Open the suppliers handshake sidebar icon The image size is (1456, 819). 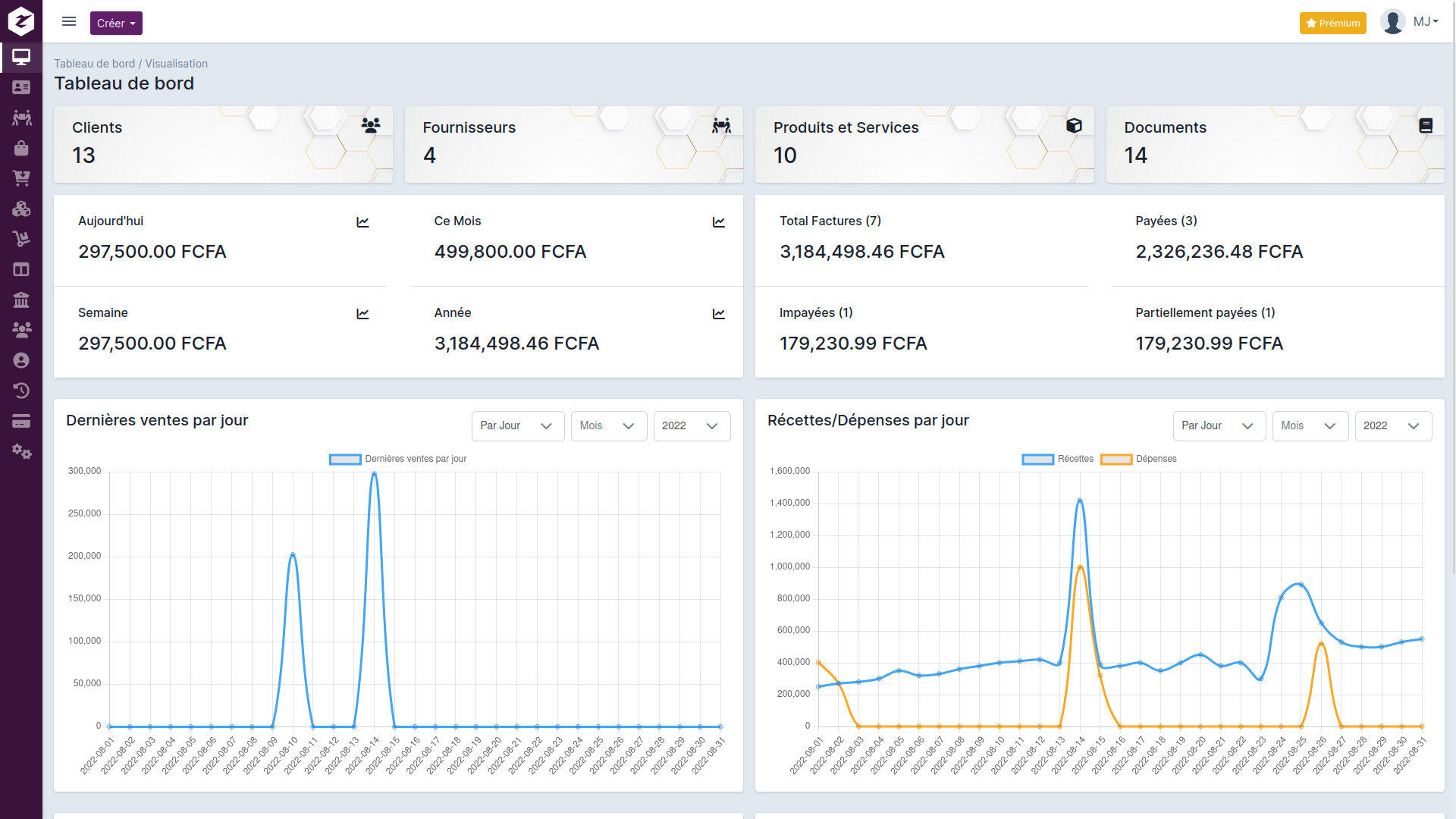click(21, 118)
